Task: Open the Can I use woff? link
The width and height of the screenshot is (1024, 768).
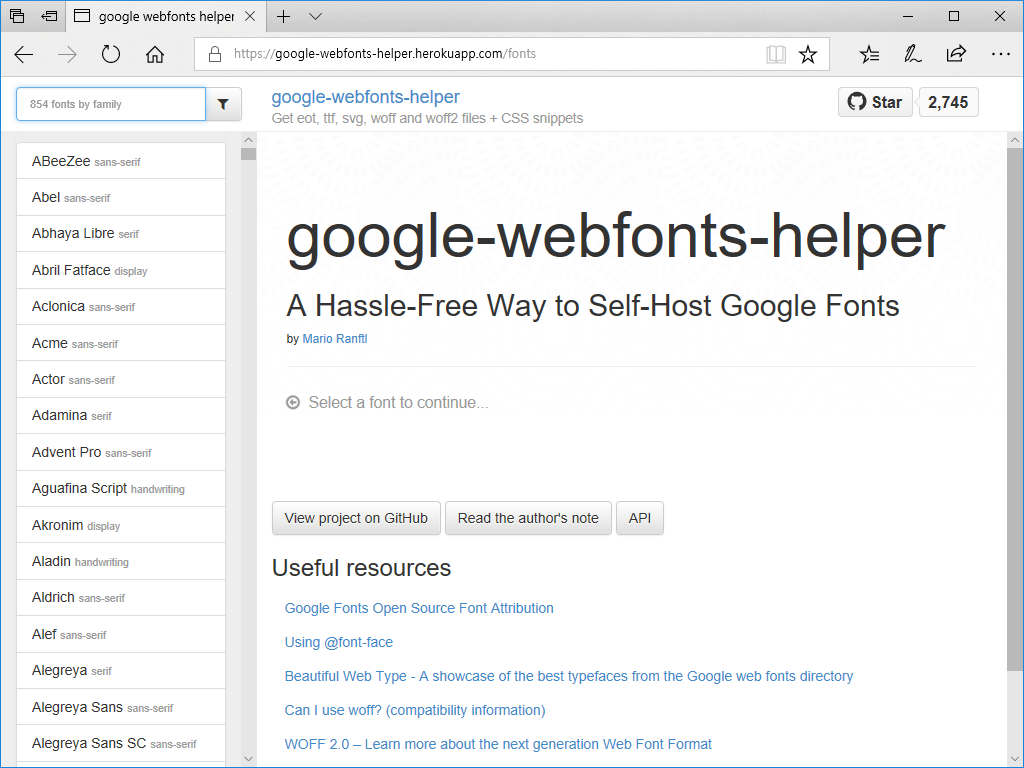Action: pyautogui.click(x=415, y=710)
